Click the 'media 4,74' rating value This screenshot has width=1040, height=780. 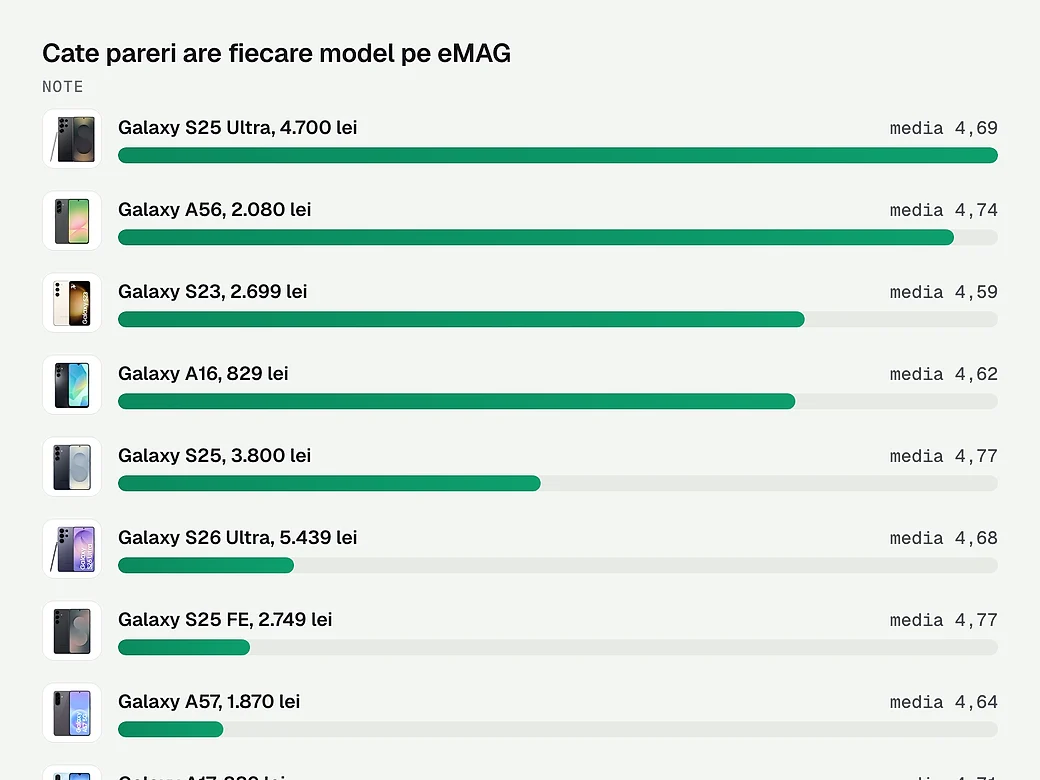(943, 210)
